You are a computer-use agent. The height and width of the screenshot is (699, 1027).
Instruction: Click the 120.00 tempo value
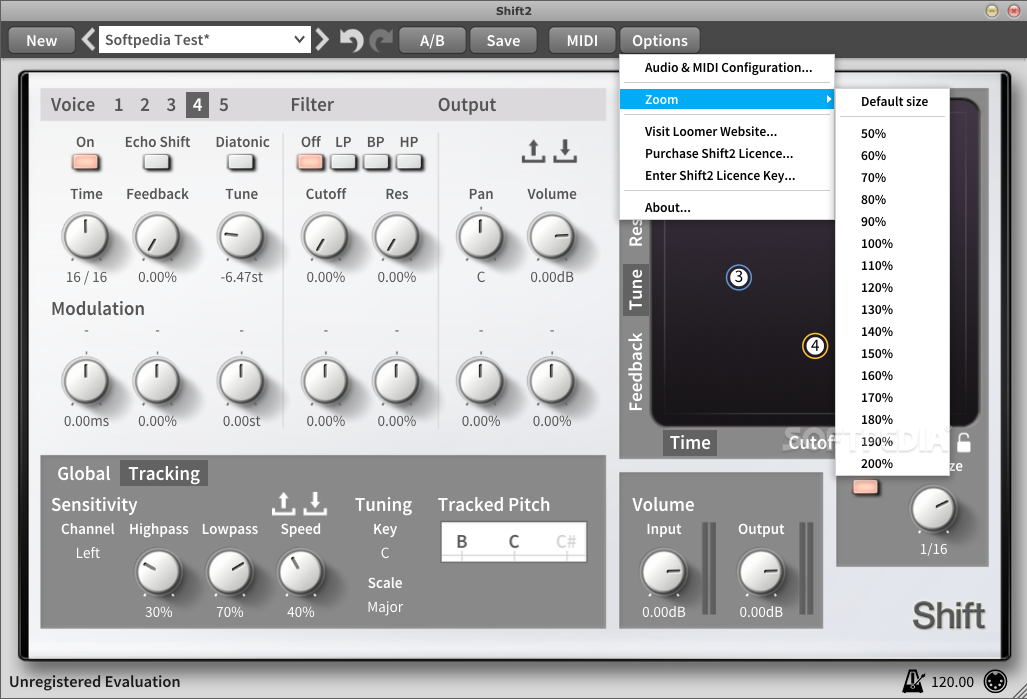click(952, 682)
